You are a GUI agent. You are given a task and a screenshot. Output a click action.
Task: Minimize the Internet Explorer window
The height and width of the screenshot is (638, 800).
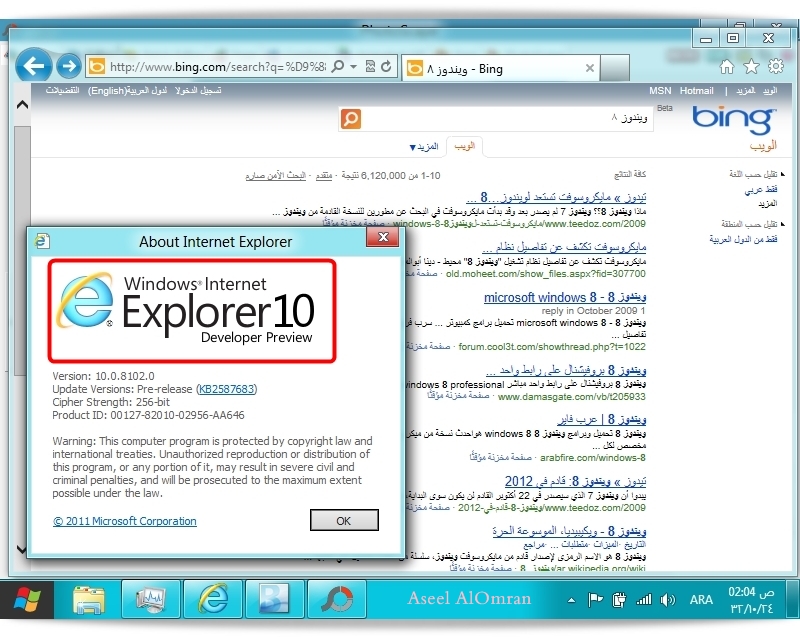[706, 39]
